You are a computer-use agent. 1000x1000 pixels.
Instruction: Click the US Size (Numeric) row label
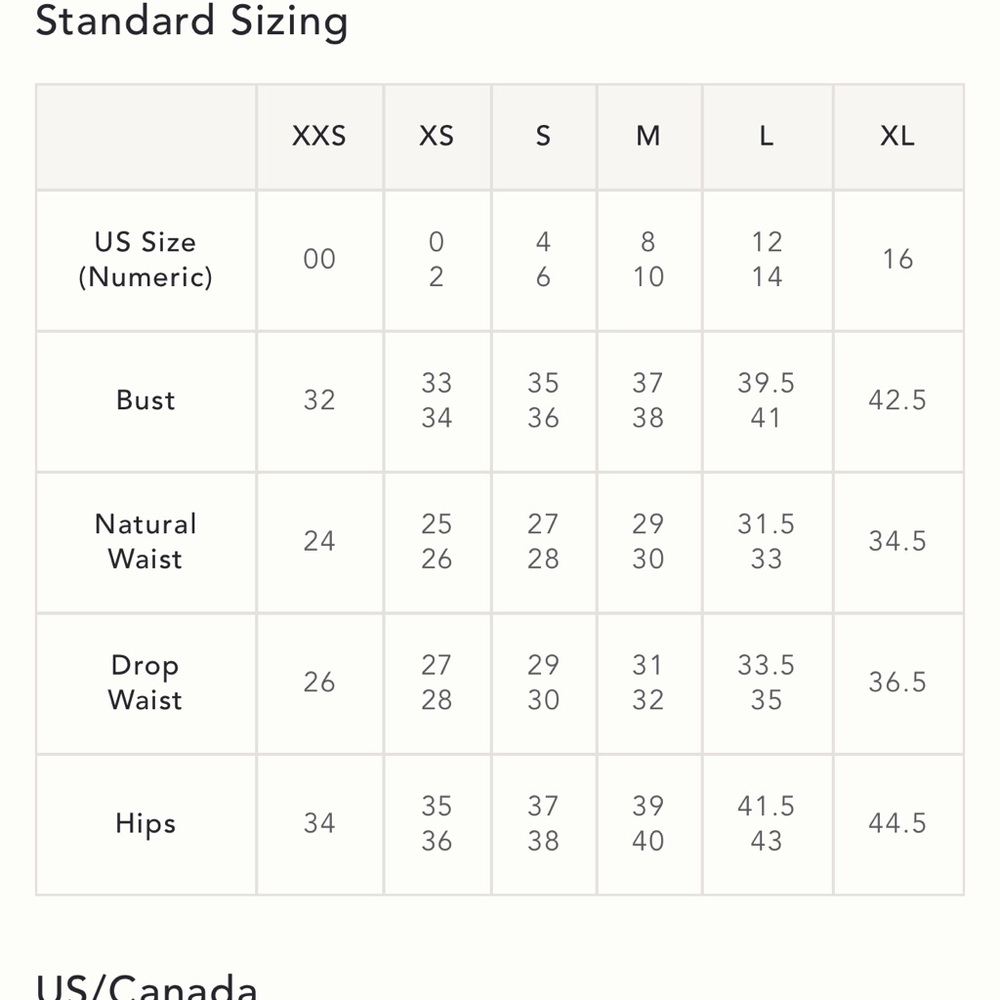coord(145,260)
